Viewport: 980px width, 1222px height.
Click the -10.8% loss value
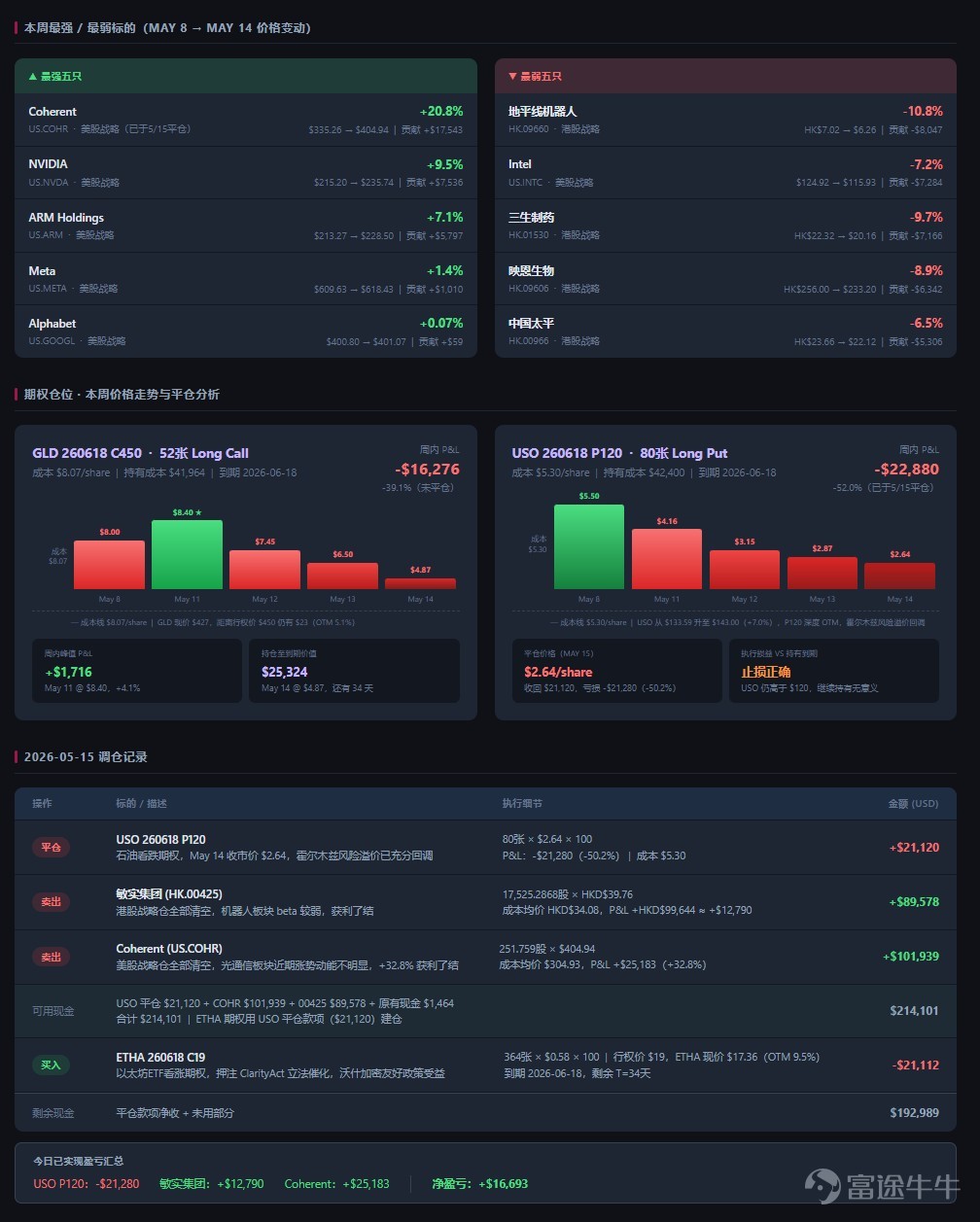pos(923,111)
